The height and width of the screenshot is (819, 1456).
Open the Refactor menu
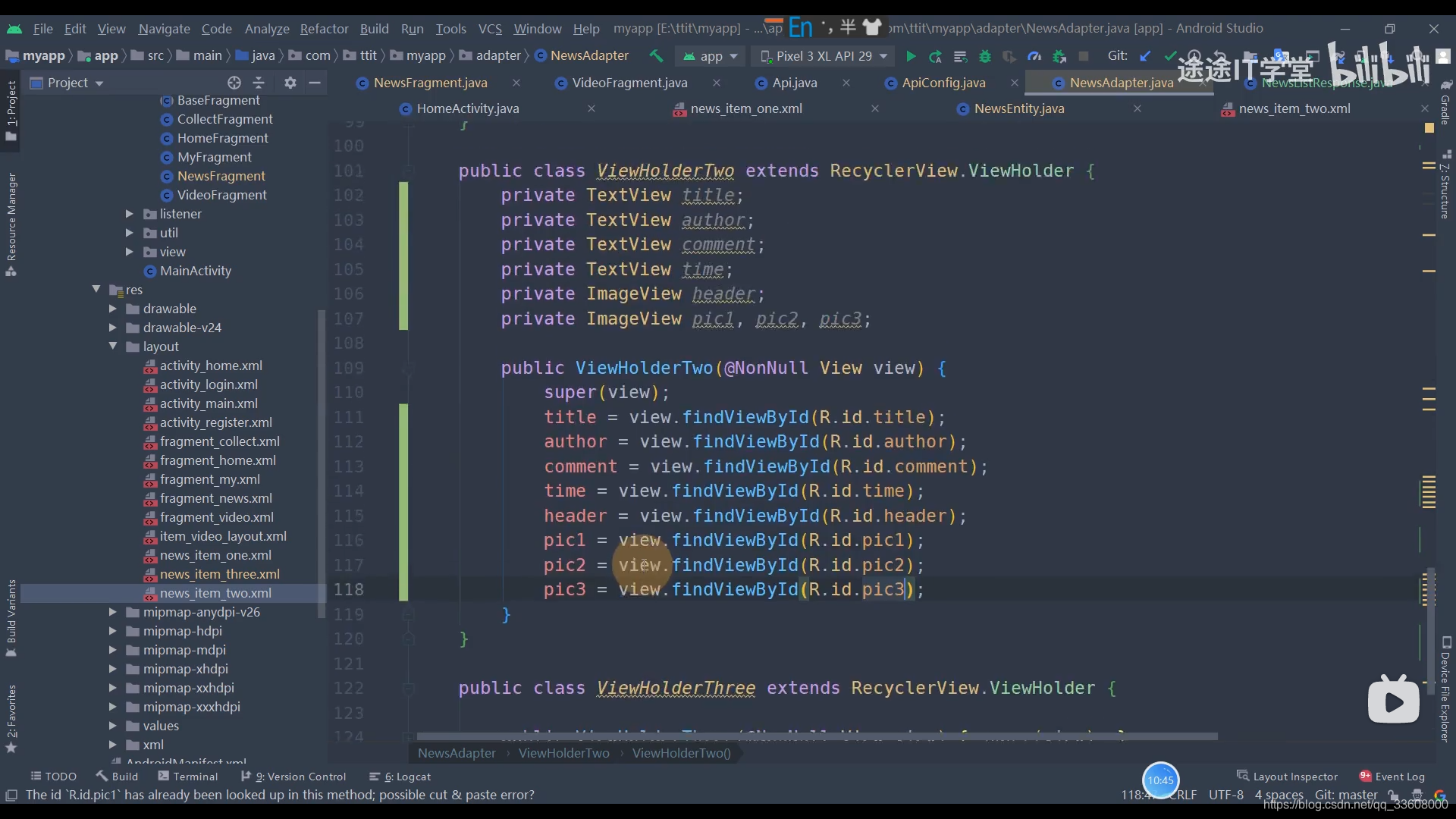pyautogui.click(x=324, y=29)
